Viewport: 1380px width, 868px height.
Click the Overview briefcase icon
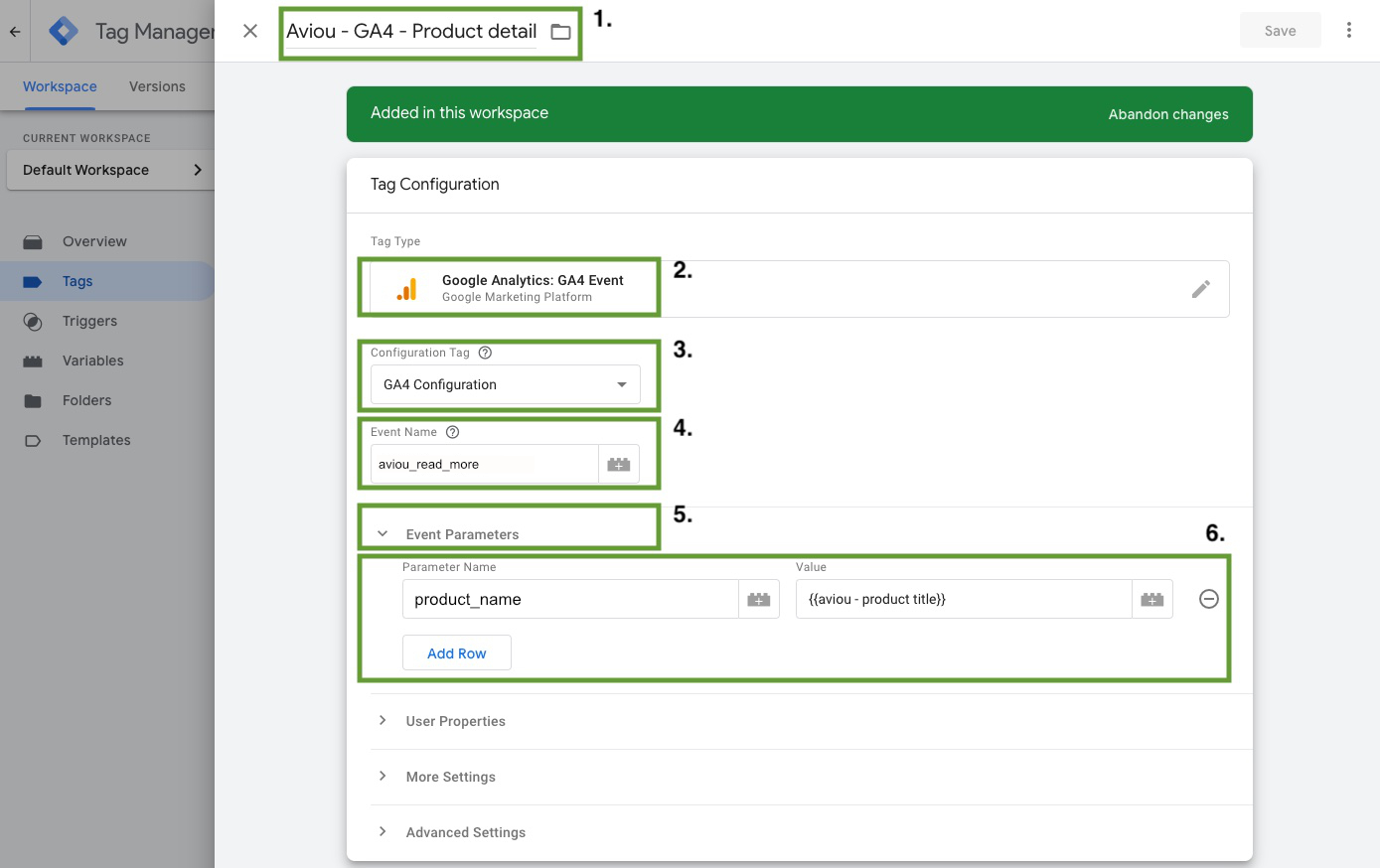[33, 241]
